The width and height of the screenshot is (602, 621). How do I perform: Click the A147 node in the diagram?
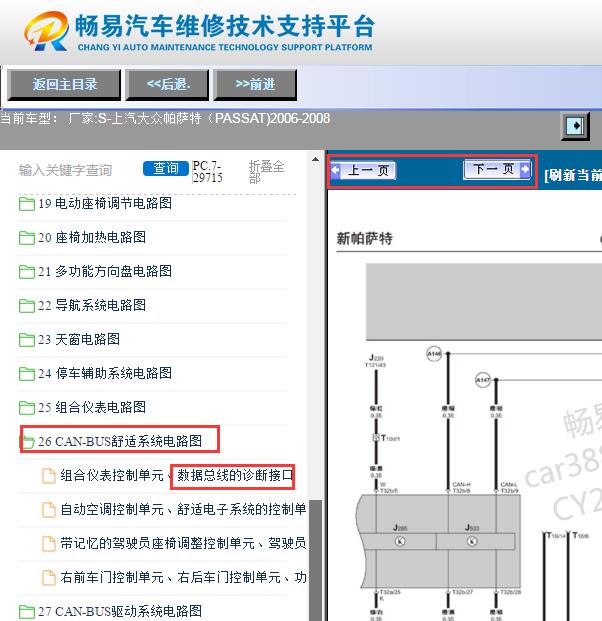(483, 380)
